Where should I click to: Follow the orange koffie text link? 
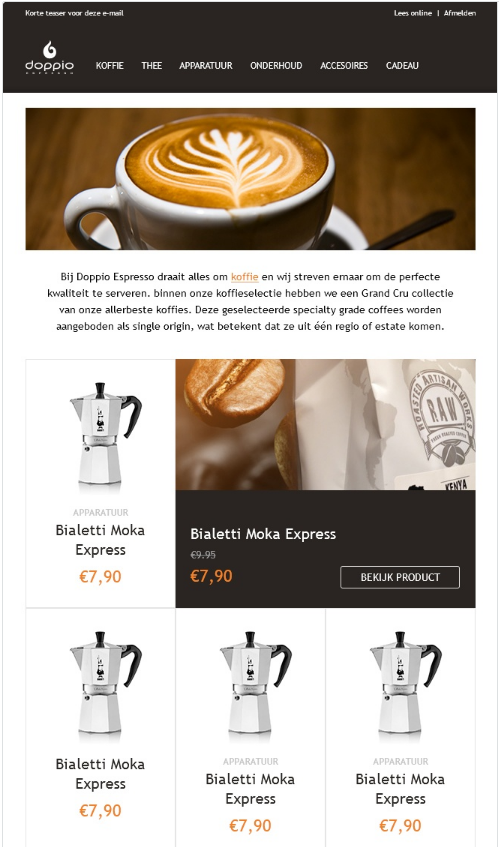pyautogui.click(x=245, y=277)
